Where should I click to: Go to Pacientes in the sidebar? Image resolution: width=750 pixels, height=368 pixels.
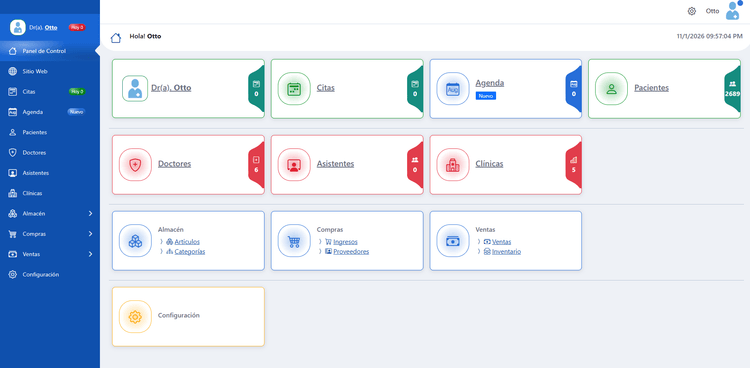tap(50, 132)
